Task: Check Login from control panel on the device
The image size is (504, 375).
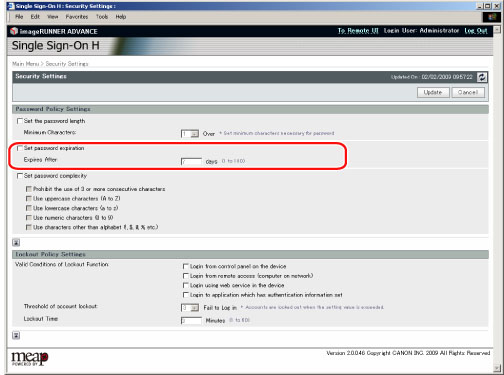Action: [x=186, y=266]
